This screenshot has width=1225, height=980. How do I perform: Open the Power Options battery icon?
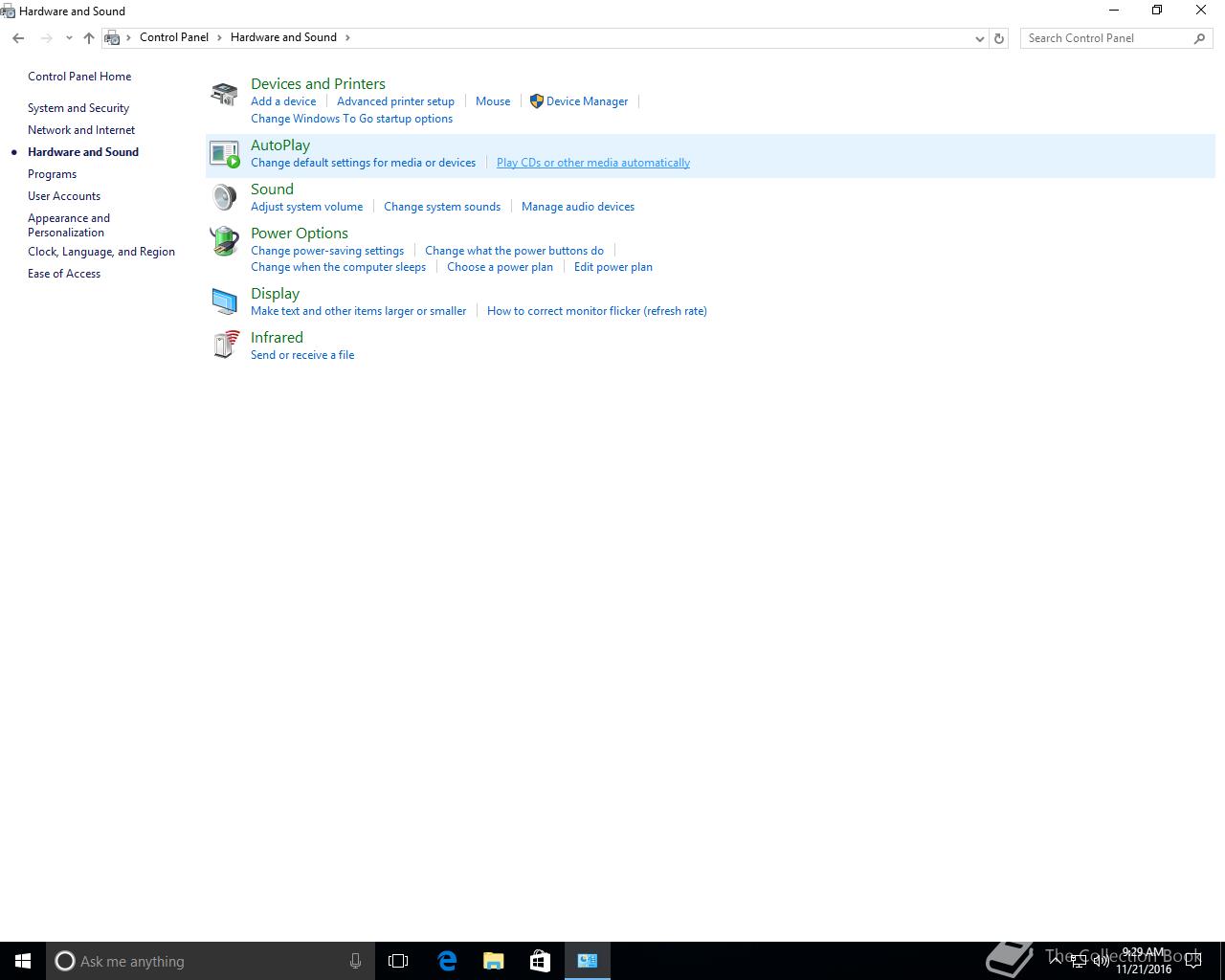coord(224,241)
